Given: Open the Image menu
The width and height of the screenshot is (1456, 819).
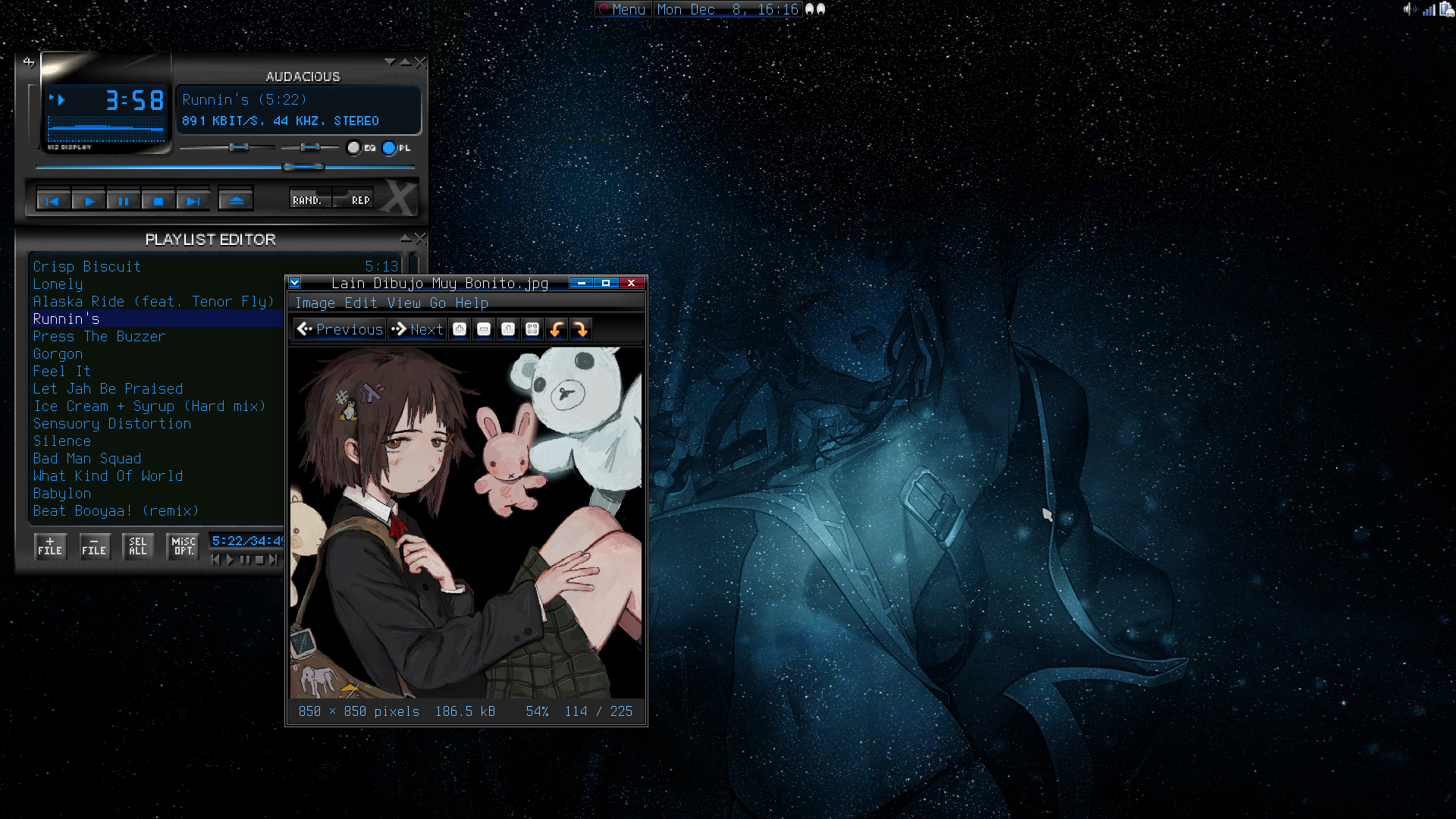Looking at the screenshot, I should click(x=315, y=303).
